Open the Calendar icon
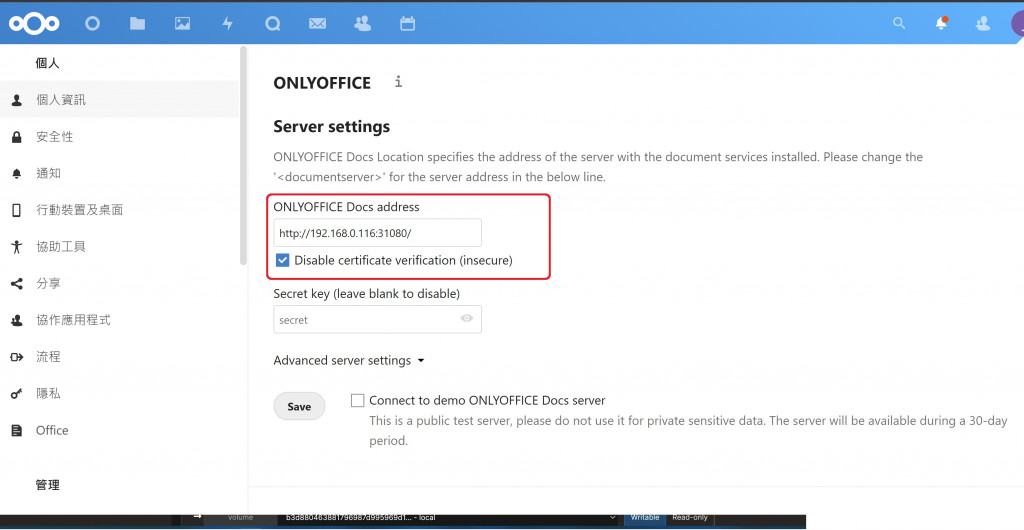 (x=408, y=23)
